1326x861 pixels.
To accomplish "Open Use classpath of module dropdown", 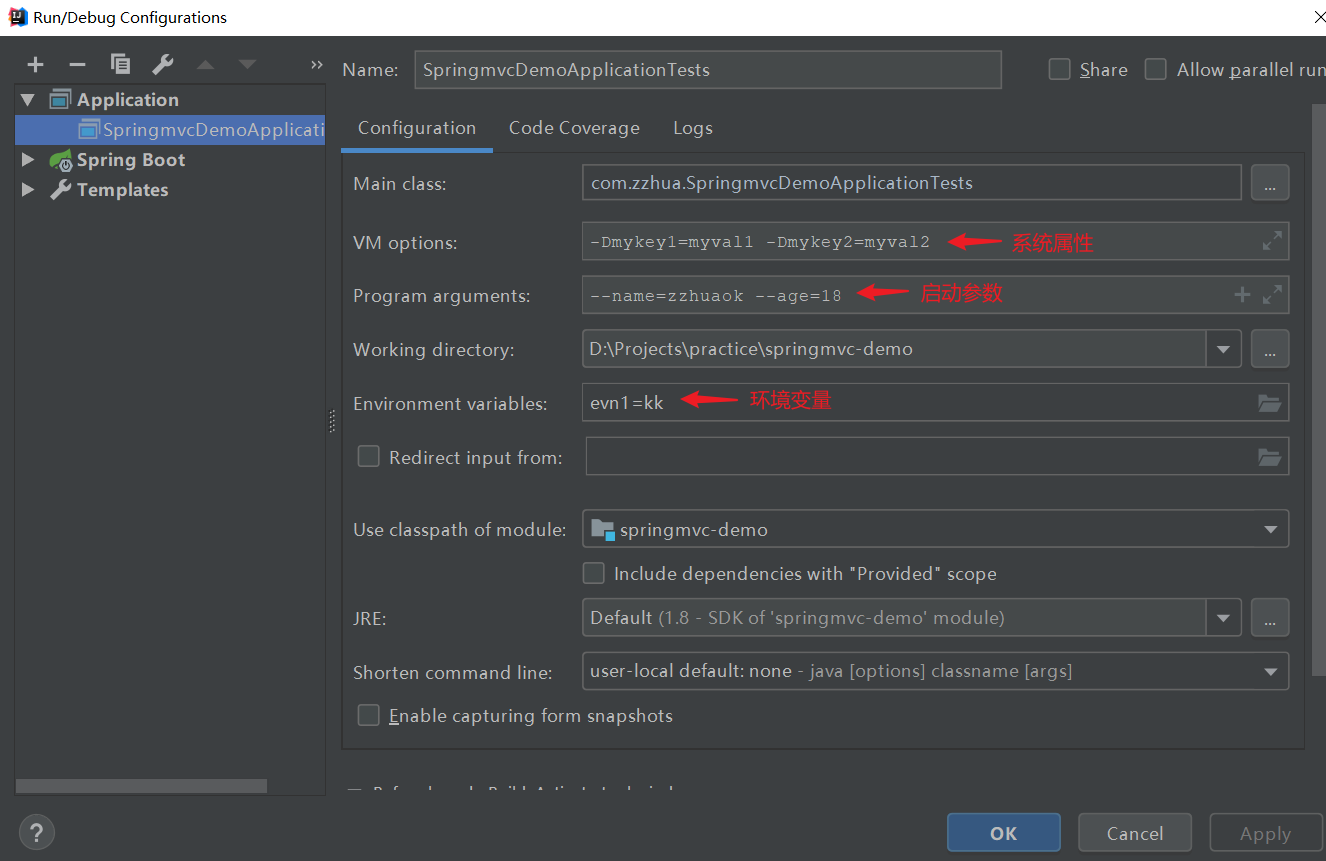I will pyautogui.click(x=1271, y=530).
